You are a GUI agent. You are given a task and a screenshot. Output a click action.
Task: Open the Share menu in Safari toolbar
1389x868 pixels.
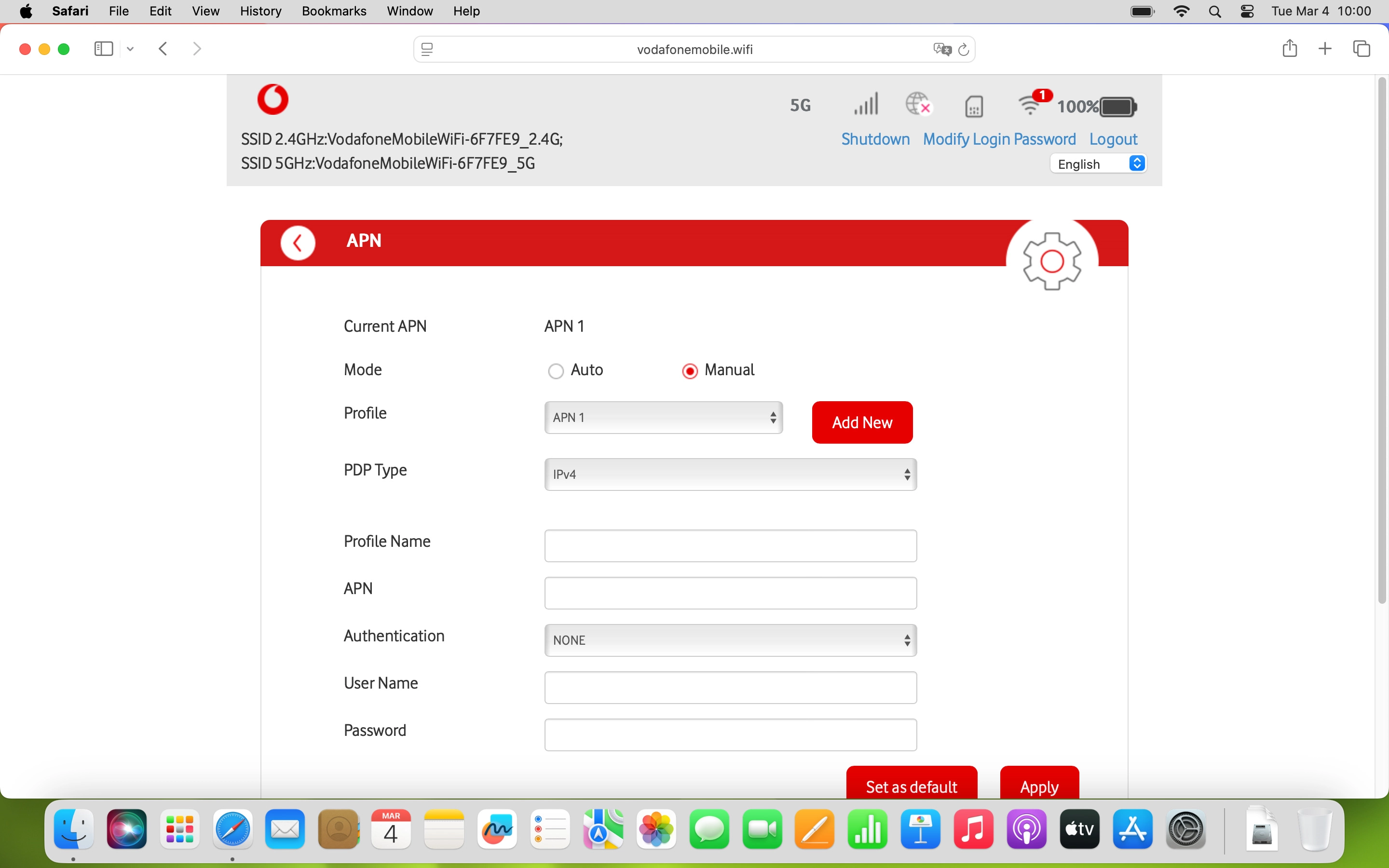tap(1290, 49)
